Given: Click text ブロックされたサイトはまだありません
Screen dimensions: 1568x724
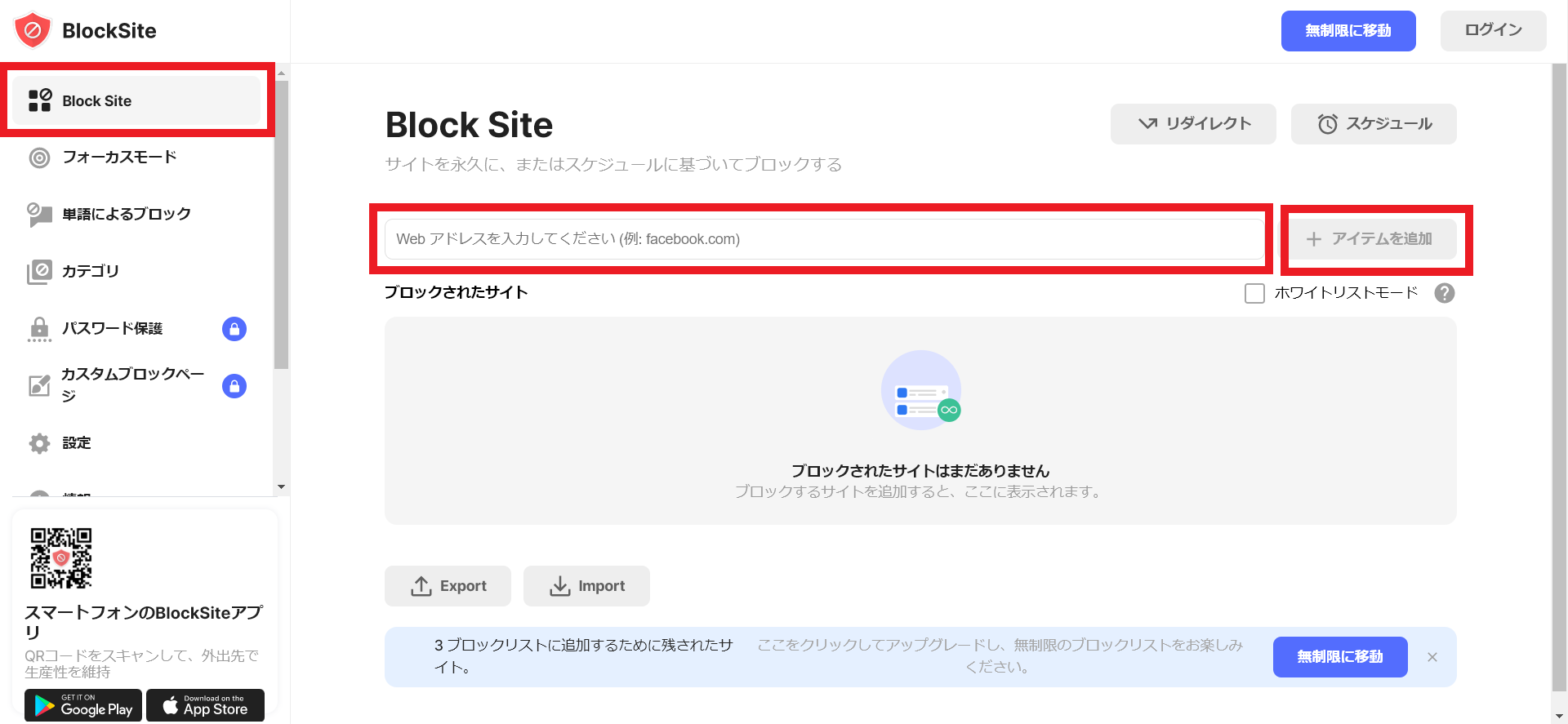Looking at the screenshot, I should [x=920, y=471].
